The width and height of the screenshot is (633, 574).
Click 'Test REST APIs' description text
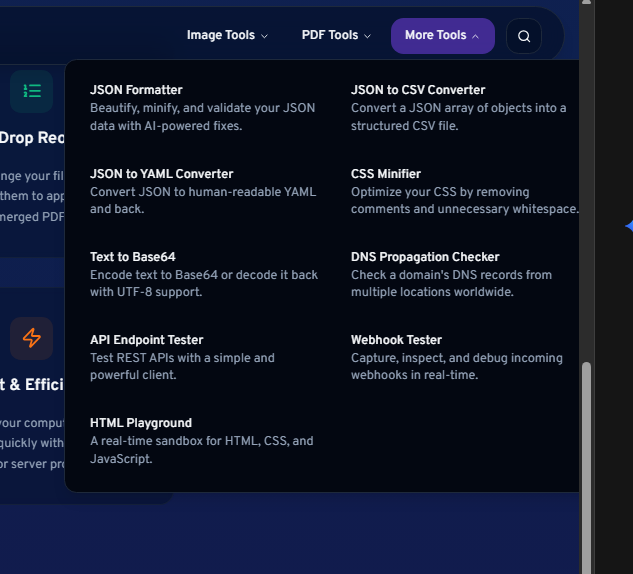point(182,366)
